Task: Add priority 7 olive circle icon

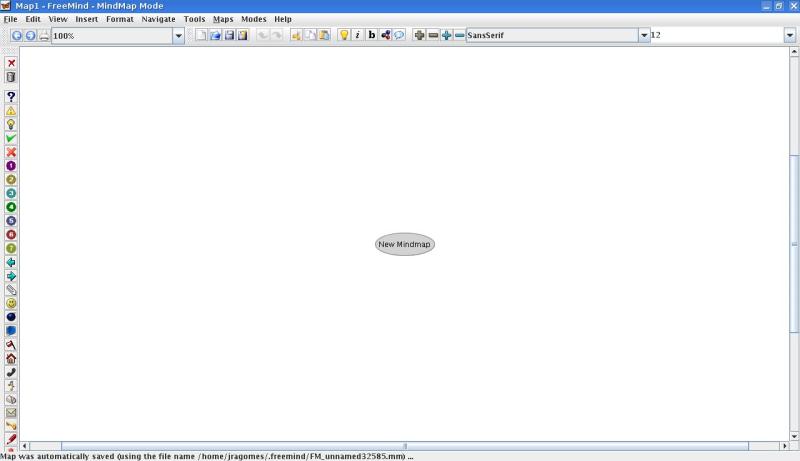Action: point(11,248)
